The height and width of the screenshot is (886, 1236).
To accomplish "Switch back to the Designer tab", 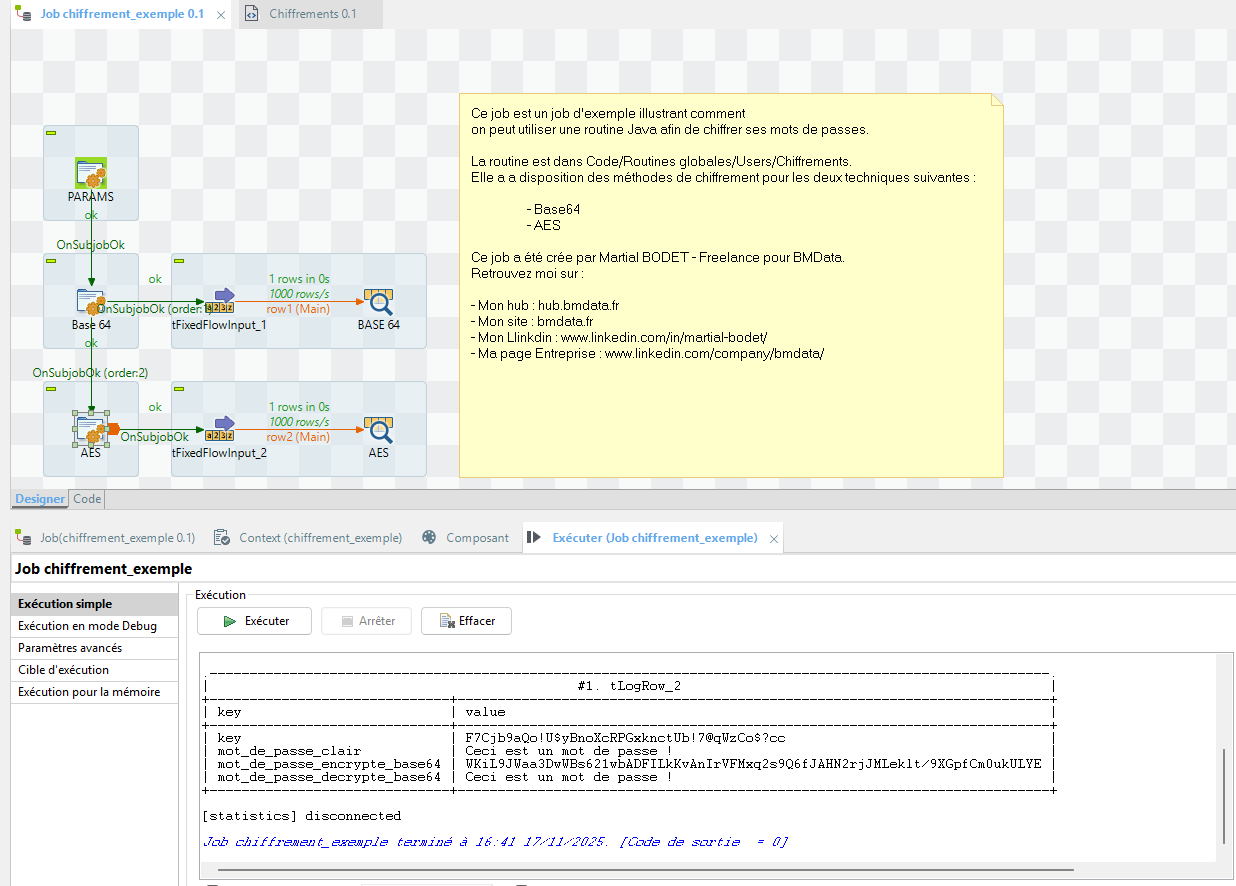I will point(39,498).
